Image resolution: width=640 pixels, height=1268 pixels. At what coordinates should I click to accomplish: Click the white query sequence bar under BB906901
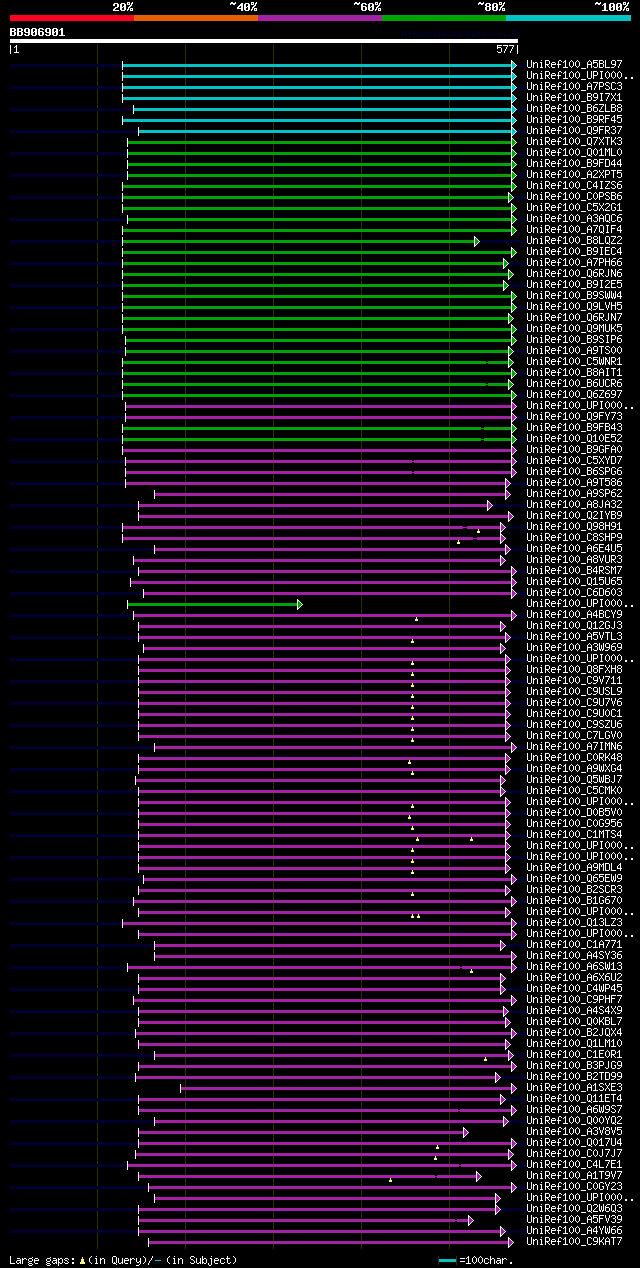click(x=264, y=41)
